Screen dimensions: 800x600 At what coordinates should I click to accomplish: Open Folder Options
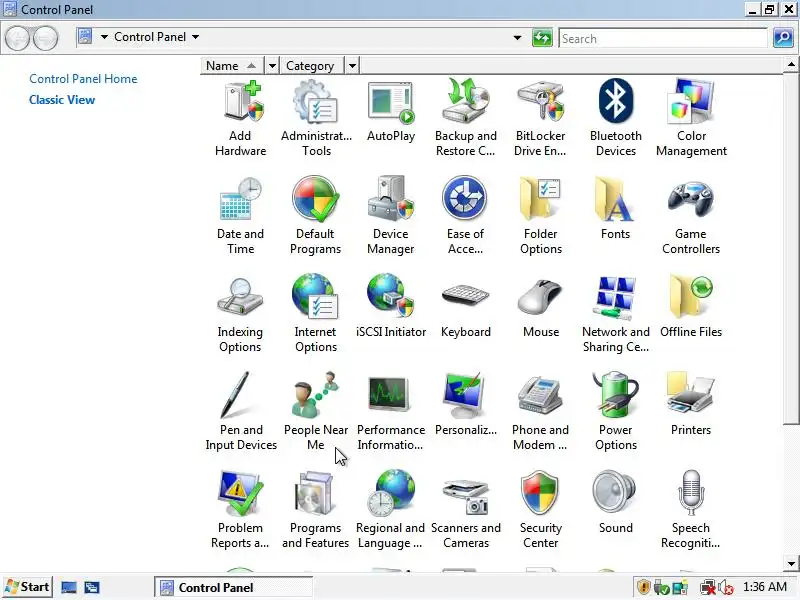coord(541,216)
